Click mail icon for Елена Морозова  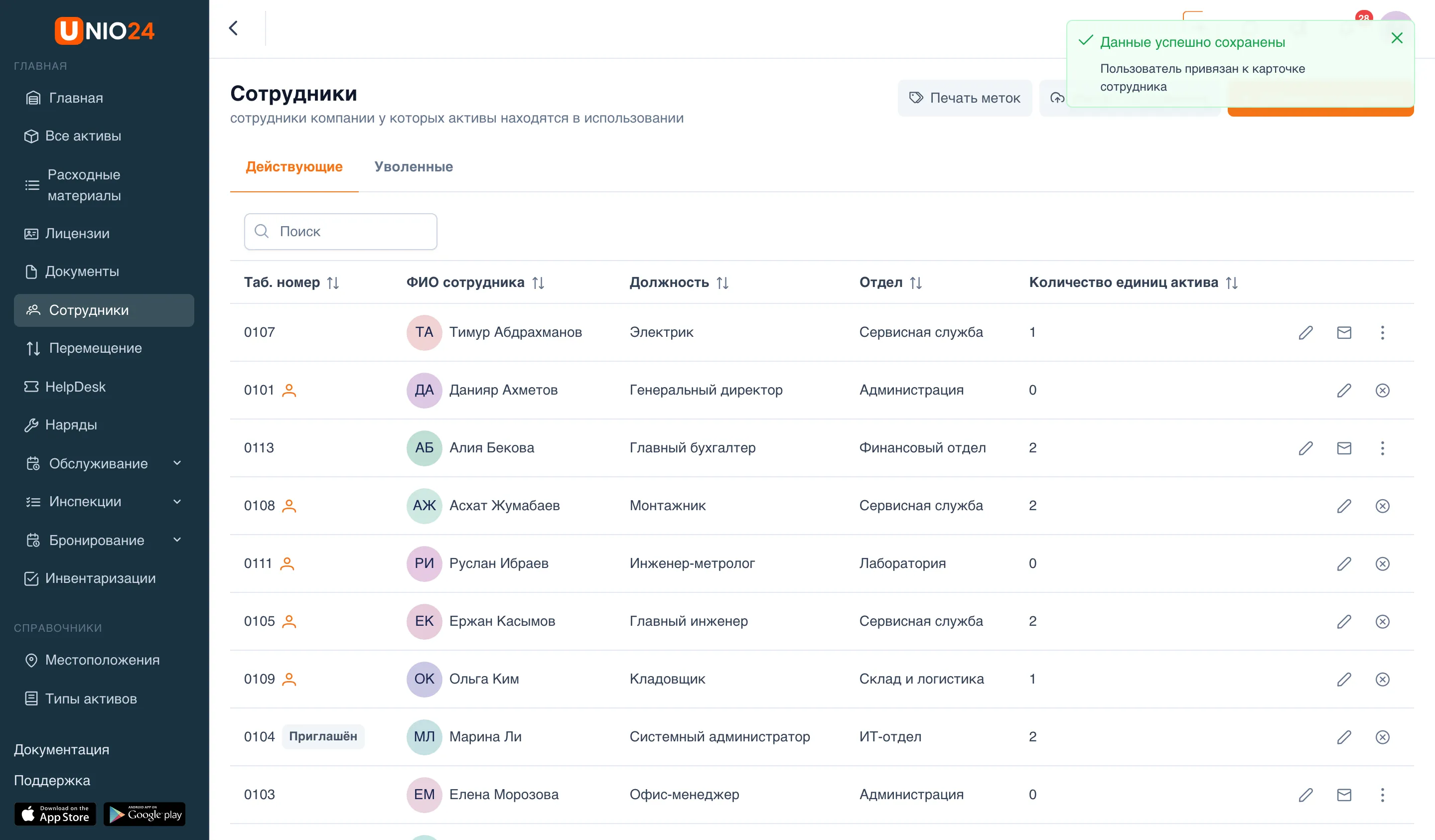[x=1344, y=795]
